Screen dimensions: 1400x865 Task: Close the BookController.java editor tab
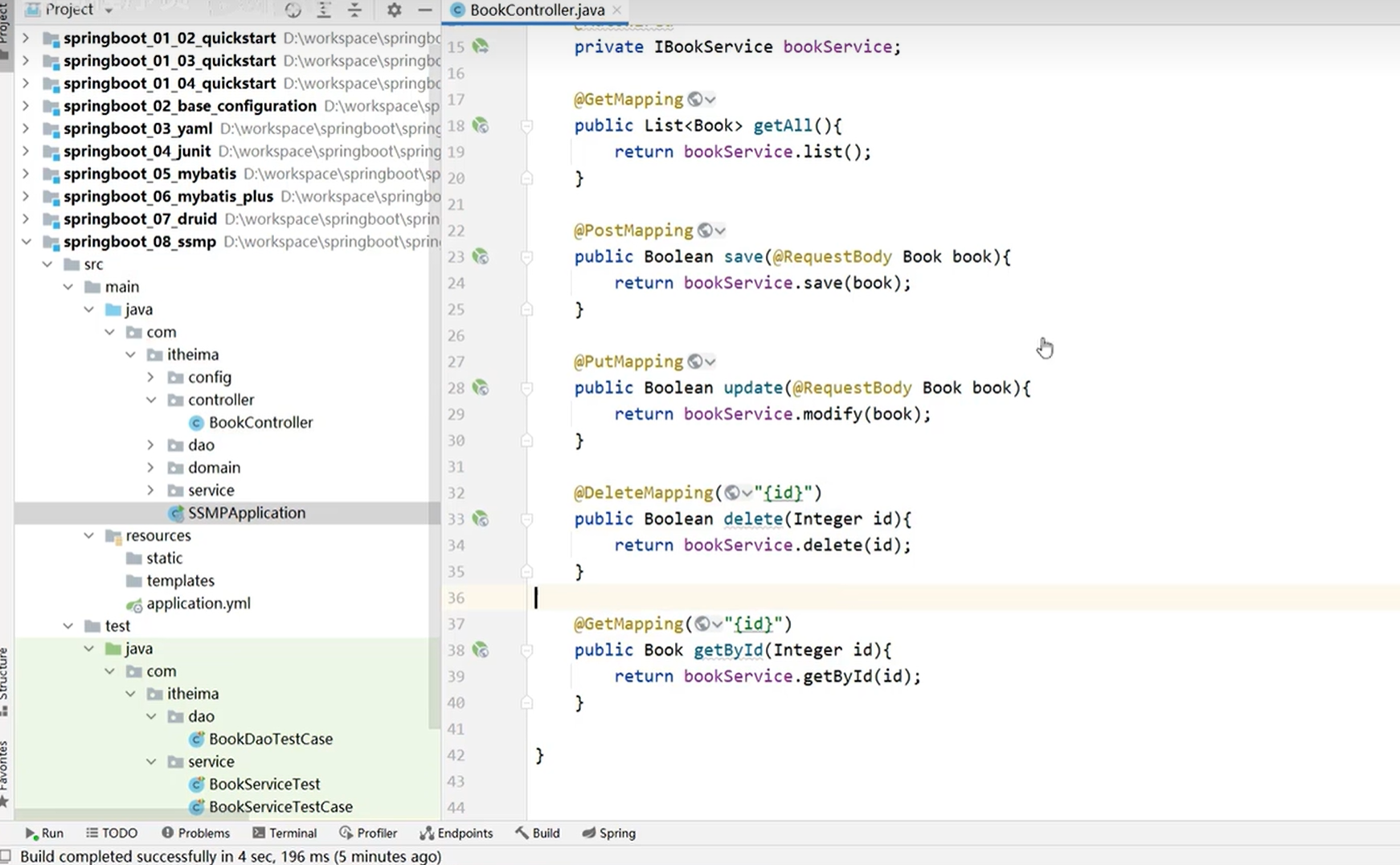616,10
